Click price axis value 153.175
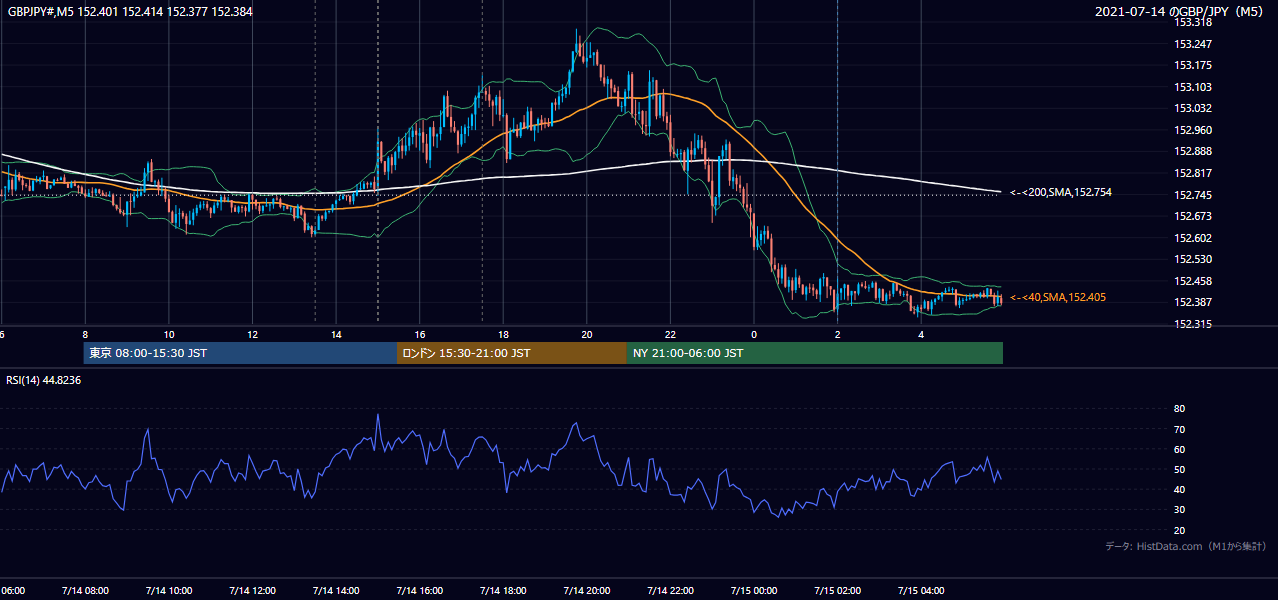Screen dimensions: 1278x600 (1192, 65)
